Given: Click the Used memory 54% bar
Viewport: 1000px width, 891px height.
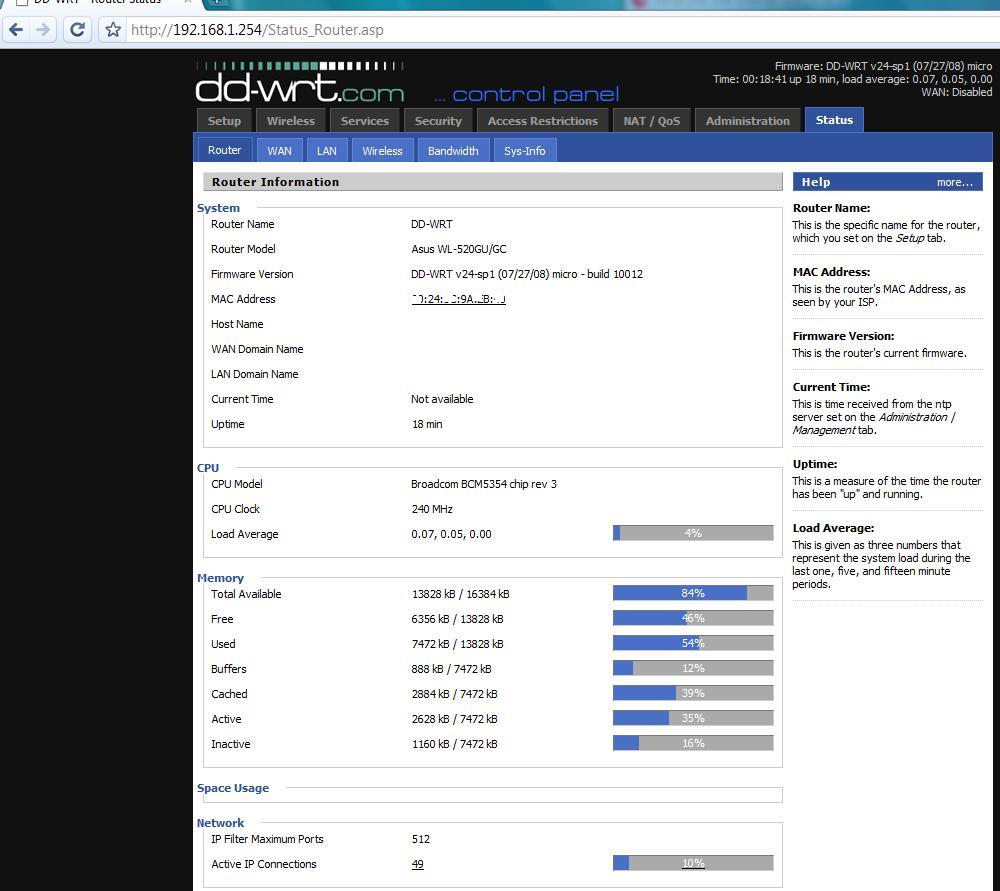Looking at the screenshot, I should [x=693, y=643].
